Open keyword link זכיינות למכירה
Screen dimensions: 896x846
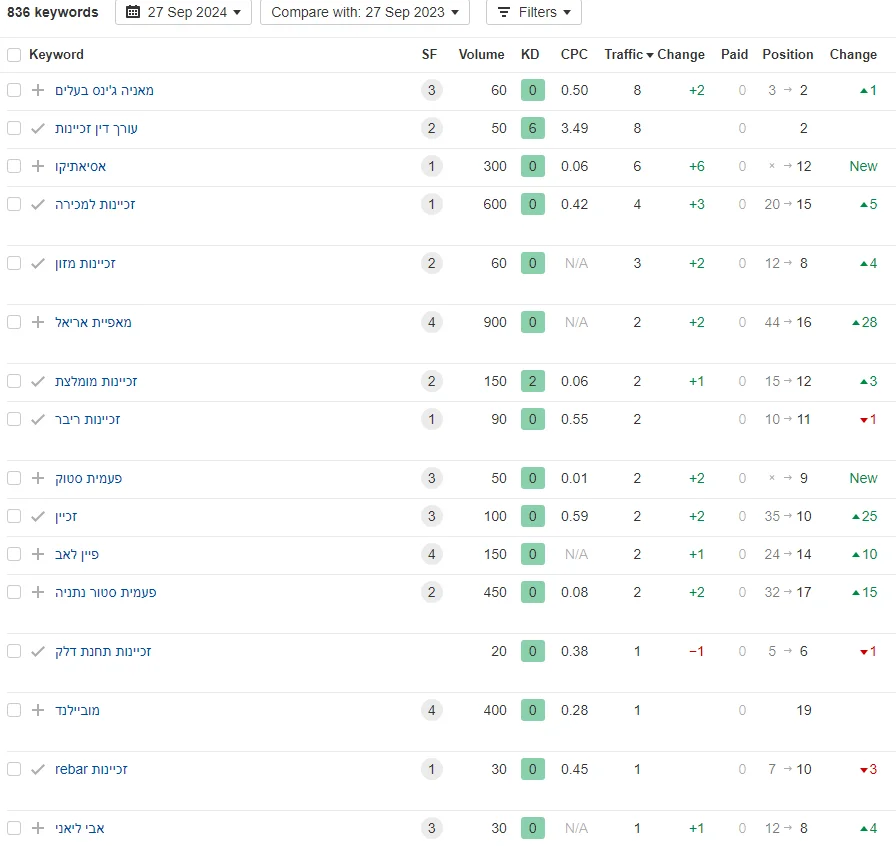95,205
